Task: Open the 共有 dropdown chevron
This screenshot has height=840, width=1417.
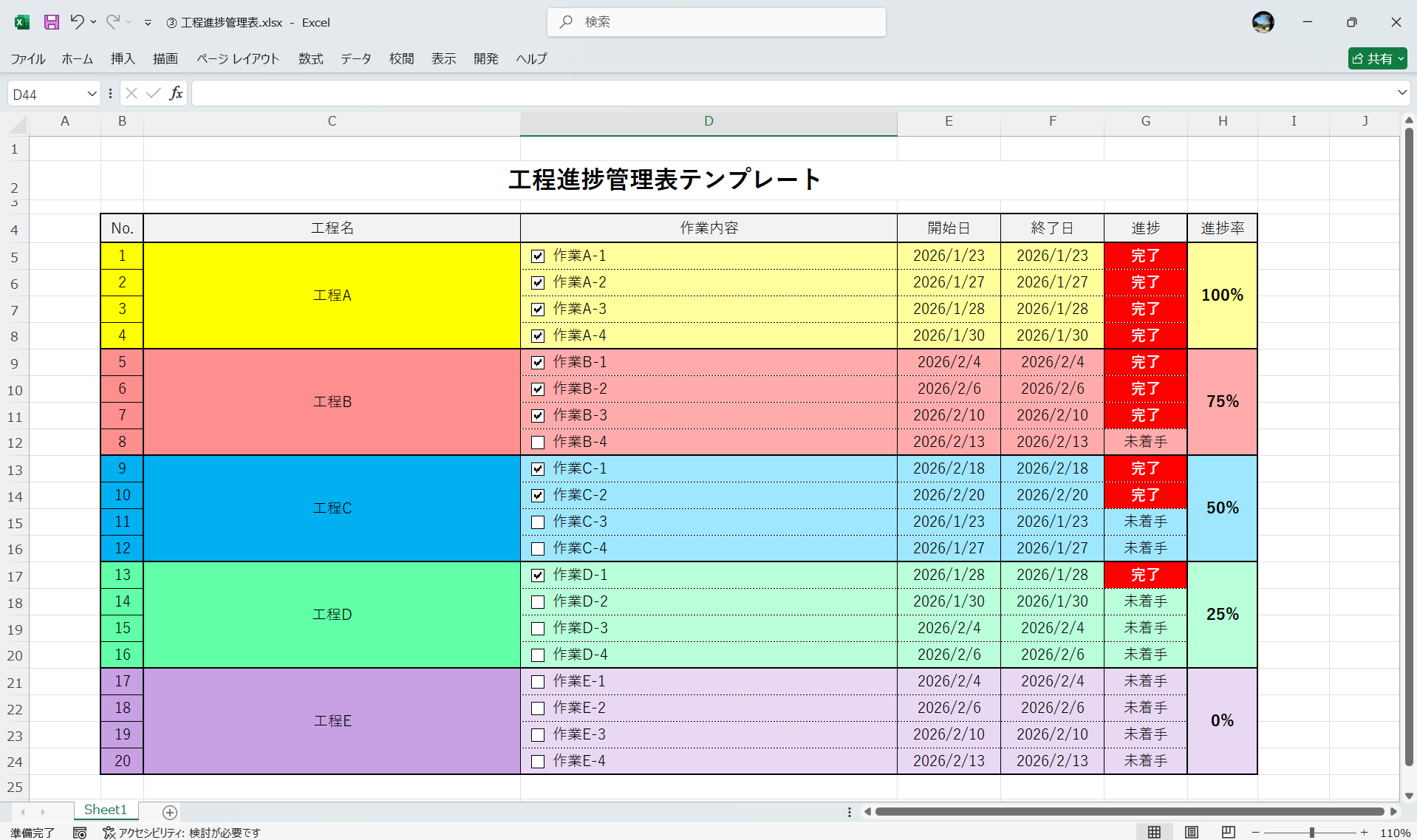Action: coord(1401,58)
